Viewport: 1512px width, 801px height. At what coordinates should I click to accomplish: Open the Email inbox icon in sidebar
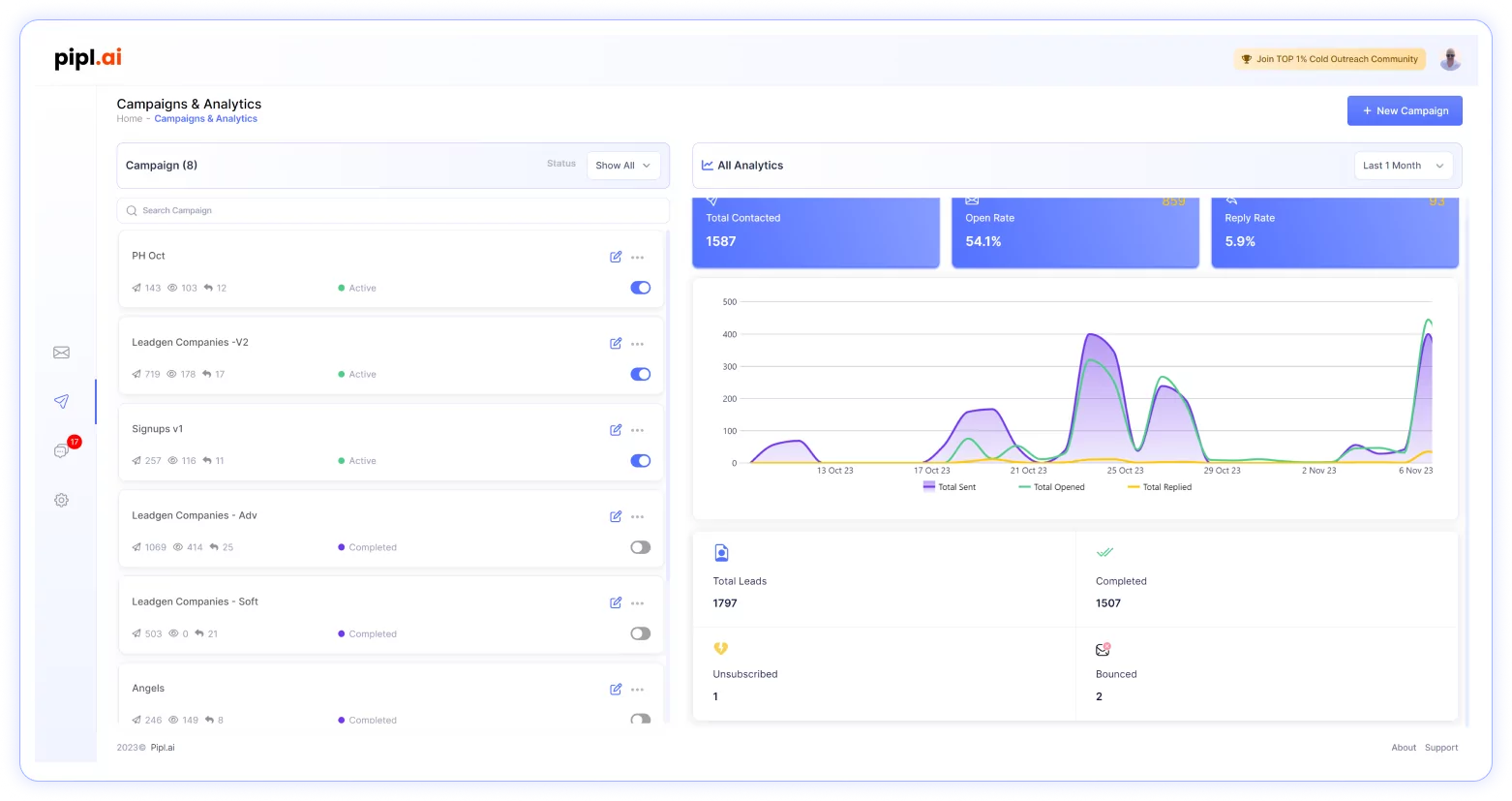point(61,353)
